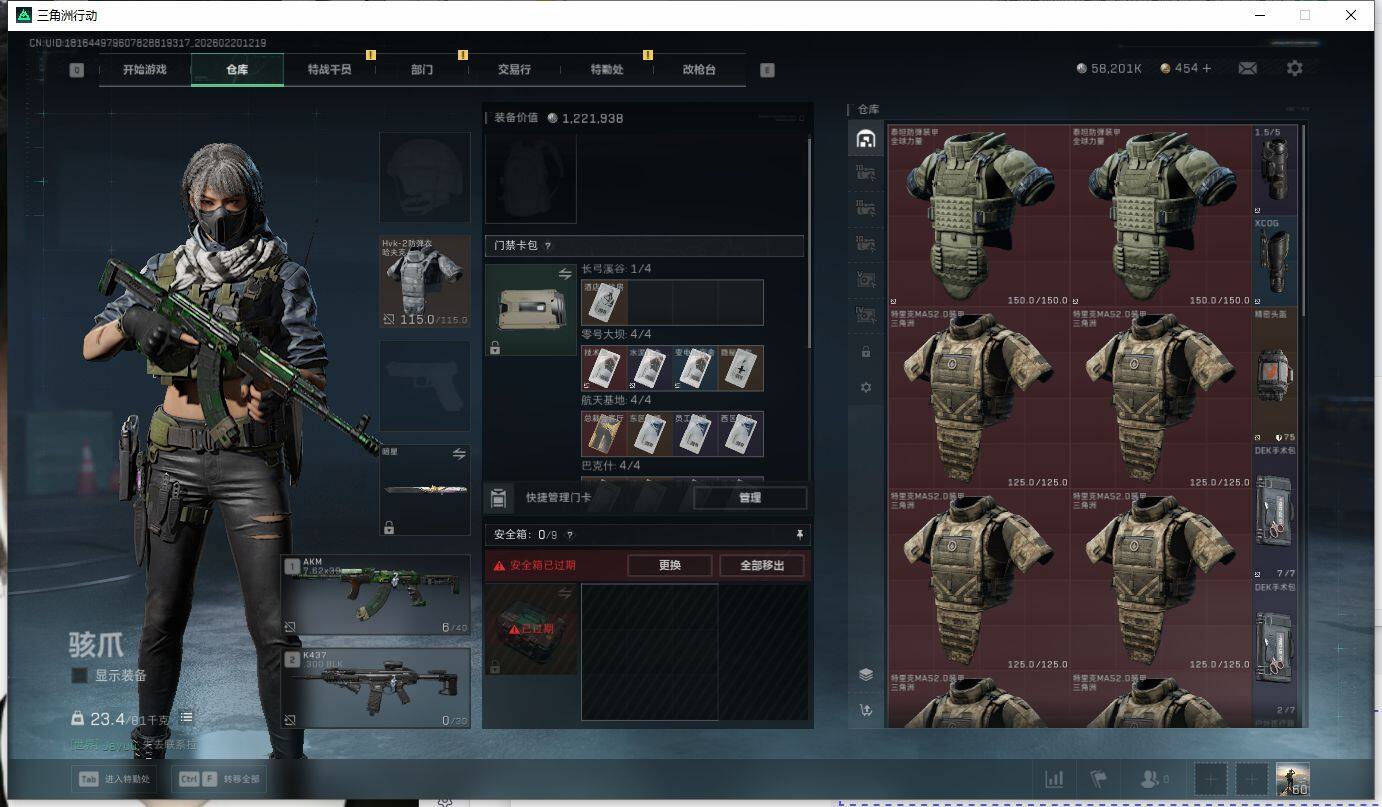
Task: Click the gold currency 454 balance
Action: click(1186, 68)
